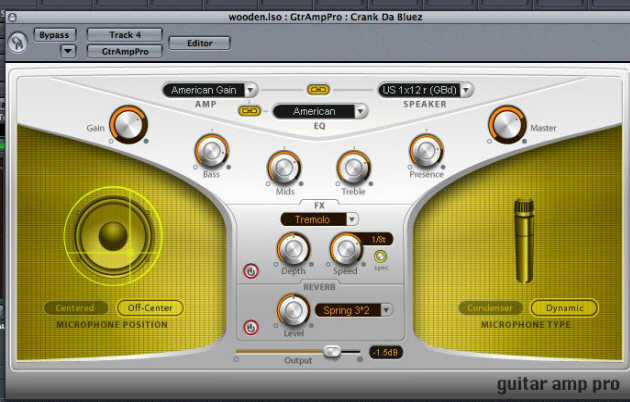This screenshot has width=630, height=402.
Task: Enable the tremolo sync button
Action: (x=380, y=256)
